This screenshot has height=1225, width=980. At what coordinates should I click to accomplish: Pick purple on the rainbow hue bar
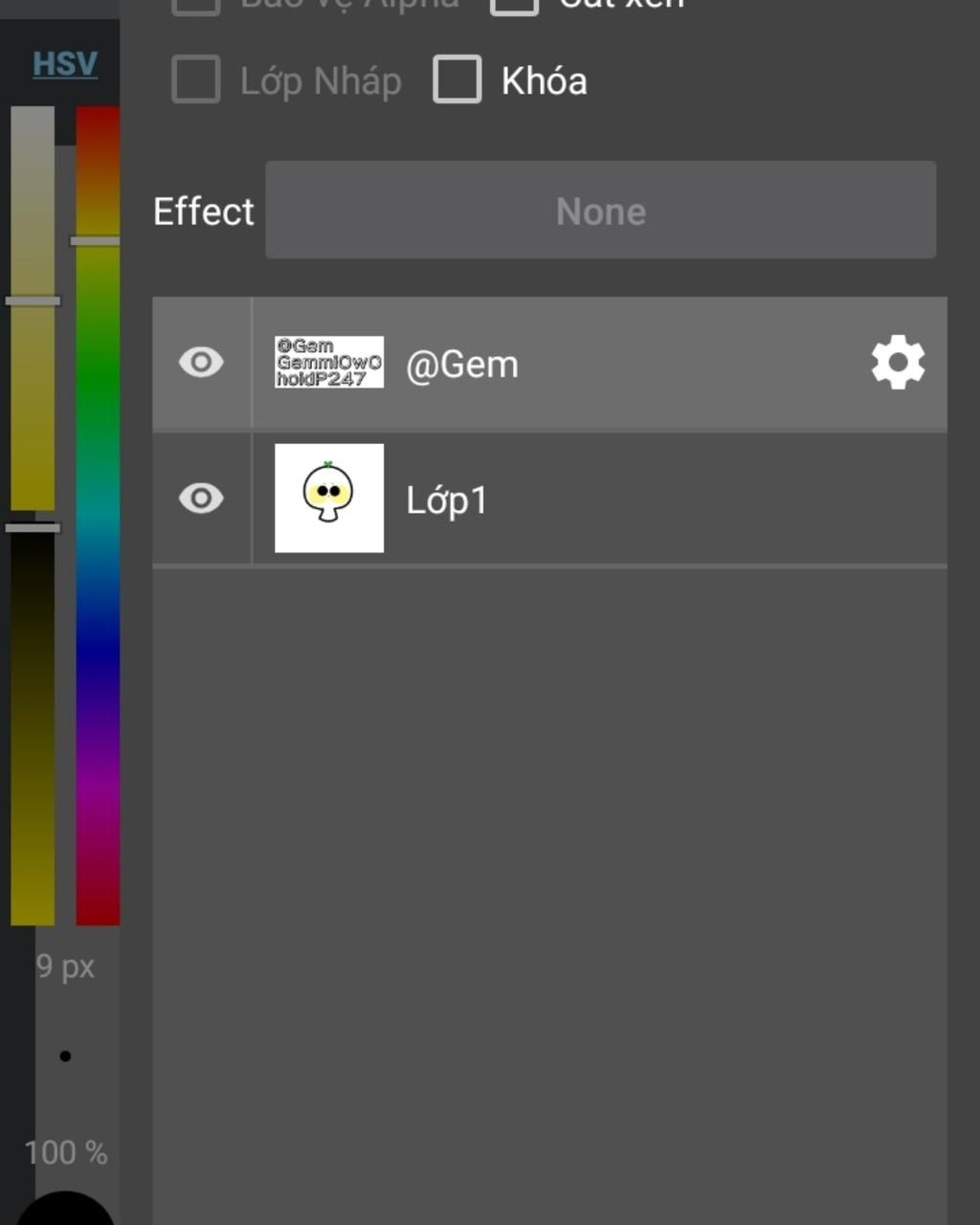coord(98,766)
